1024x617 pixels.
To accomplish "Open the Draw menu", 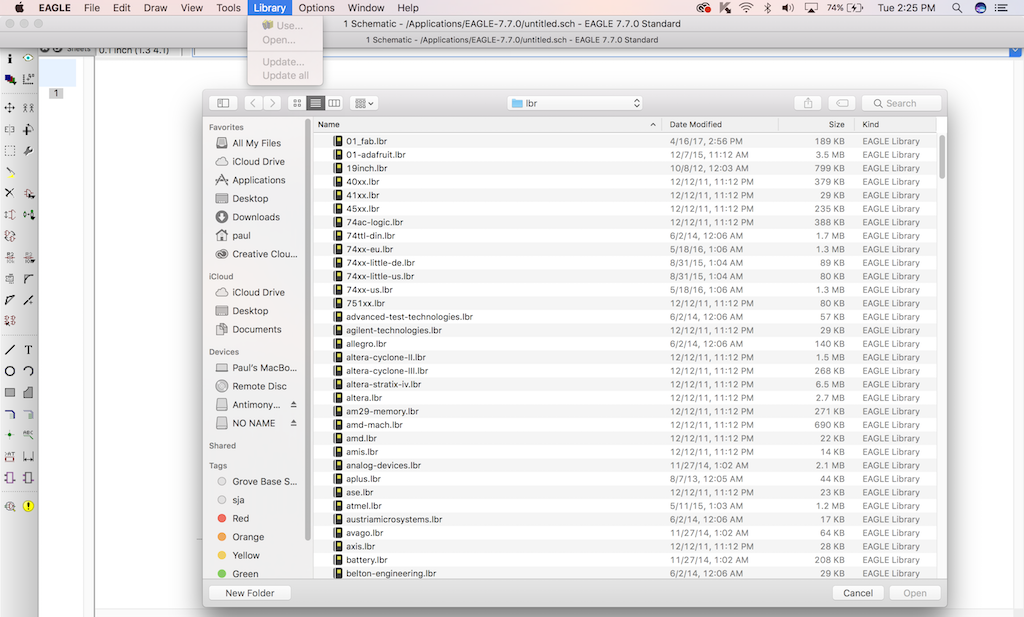I will pos(155,8).
